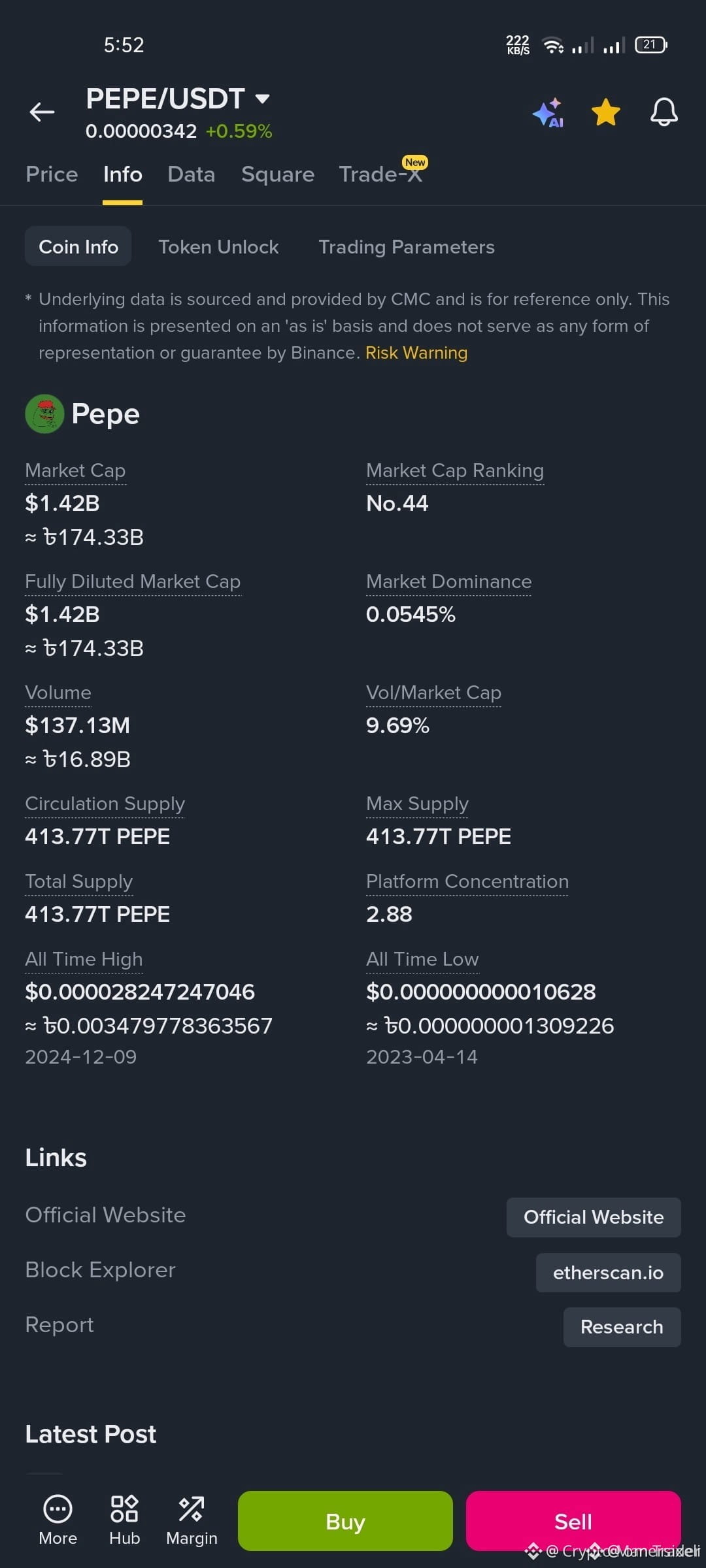Tap the back arrow icon
This screenshot has height=1568, width=706.
42,112
